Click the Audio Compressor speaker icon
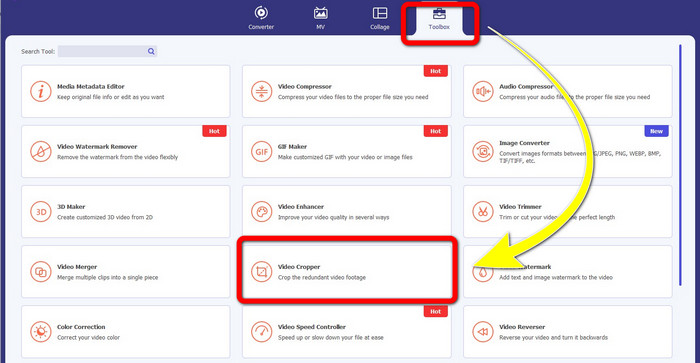This screenshot has height=363, width=700. pyautogui.click(x=483, y=92)
